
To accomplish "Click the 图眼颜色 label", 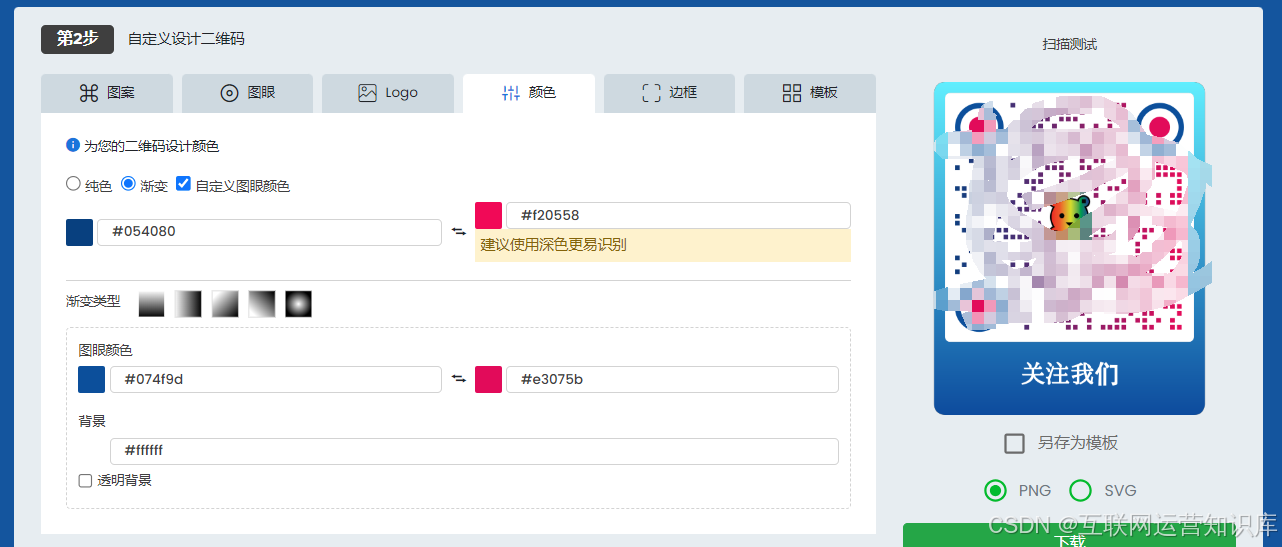I will point(105,350).
